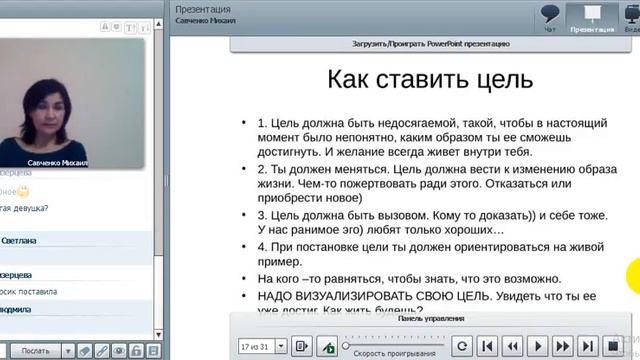The image size is (640, 360).
Task: Expand the arrow next to Послать
Action: coord(68,351)
